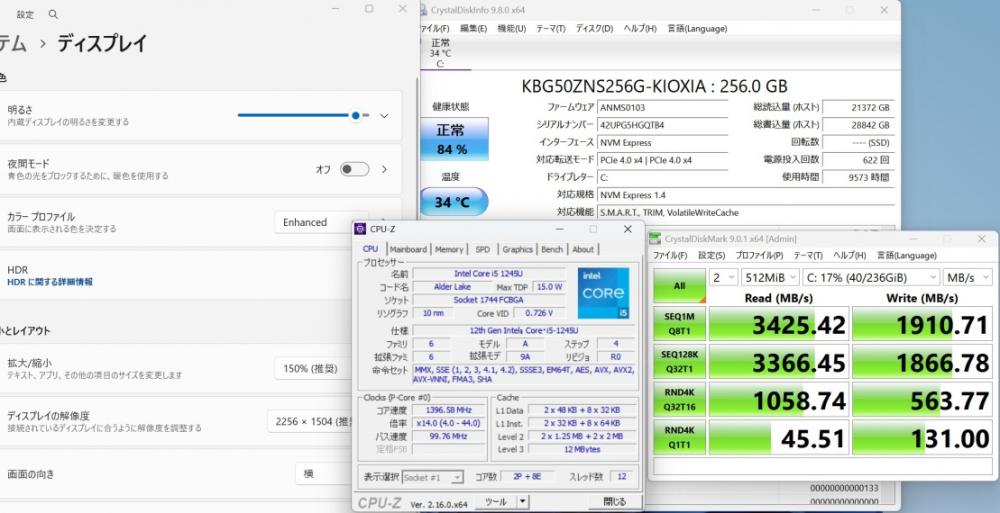
Task: Click the search icon in Settings
Action: click(x=54, y=14)
